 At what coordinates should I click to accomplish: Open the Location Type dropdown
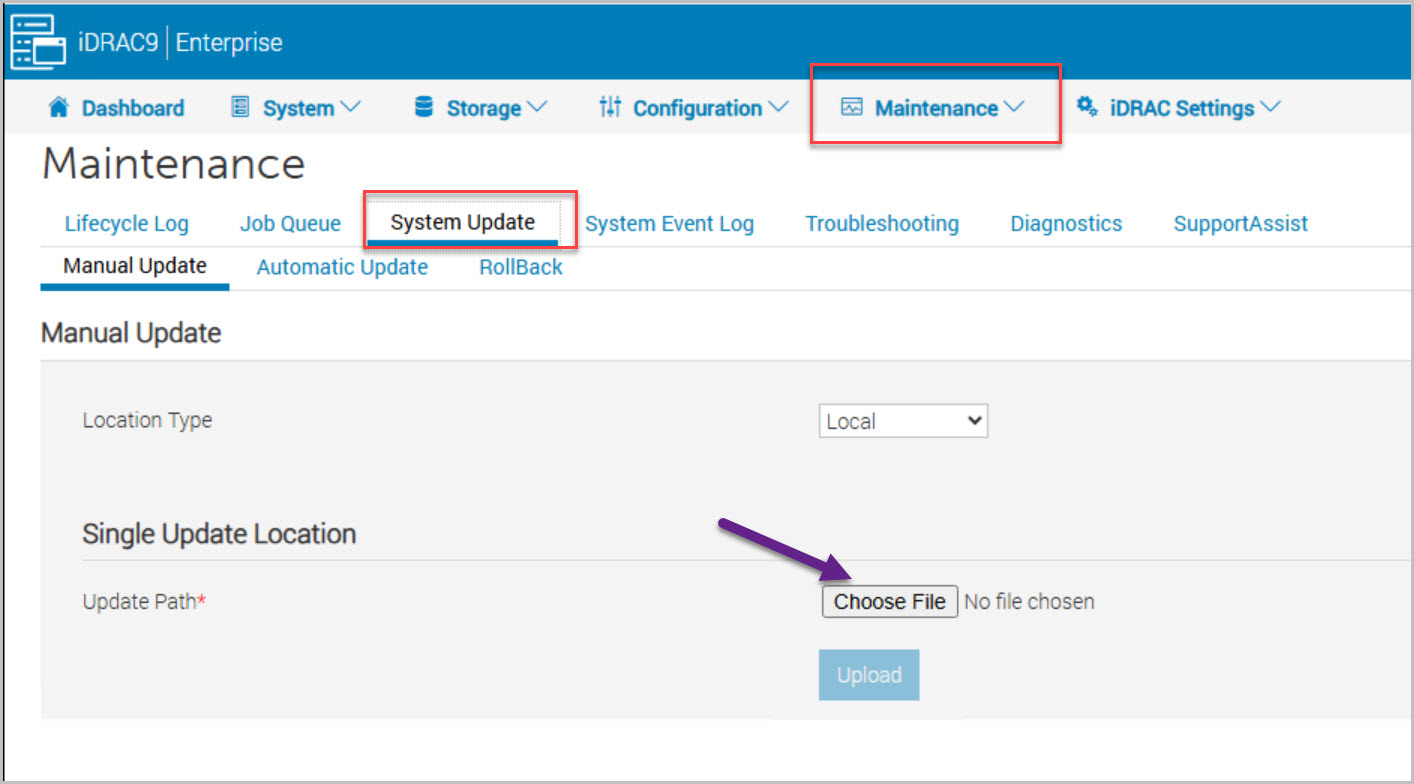903,422
